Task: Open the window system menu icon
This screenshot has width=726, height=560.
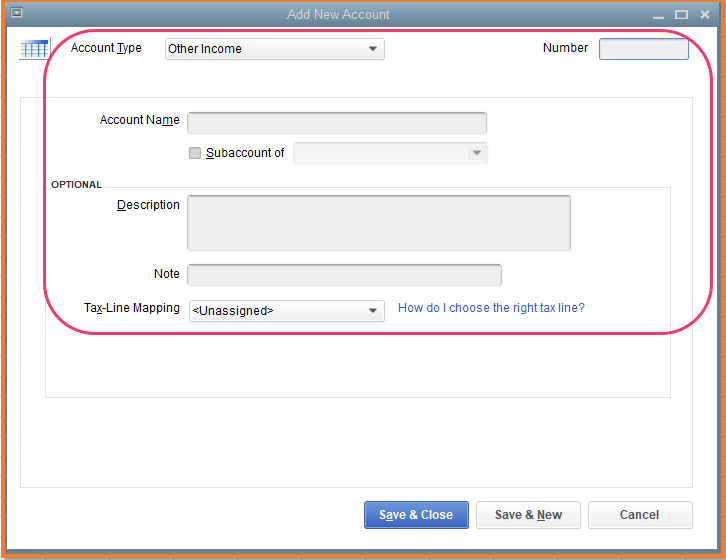Action: coord(16,14)
